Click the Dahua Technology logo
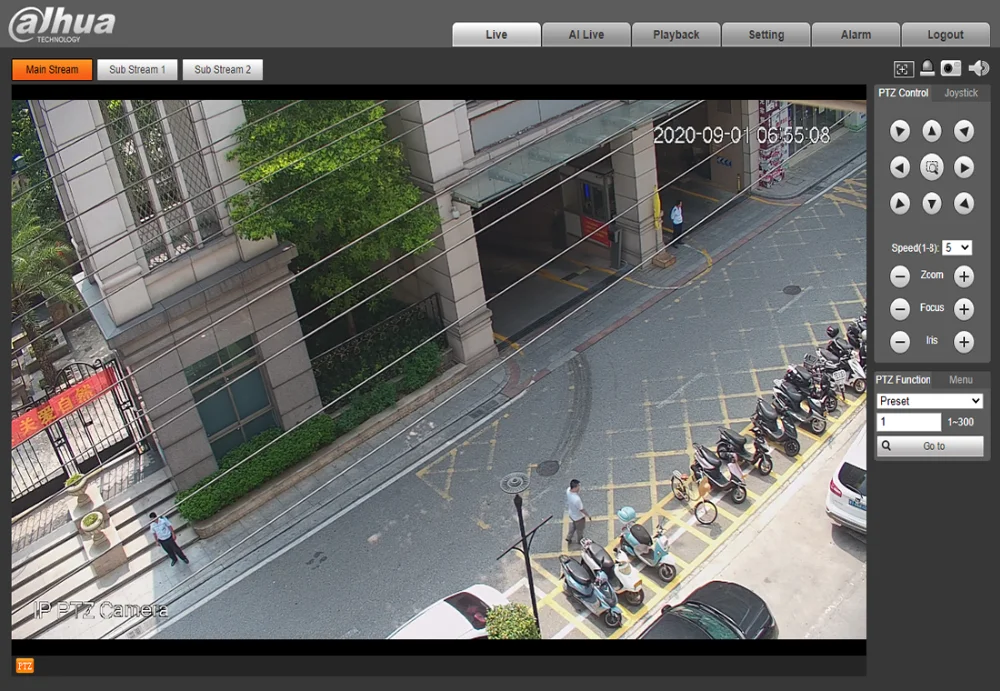The image size is (1000, 691). coord(62,26)
